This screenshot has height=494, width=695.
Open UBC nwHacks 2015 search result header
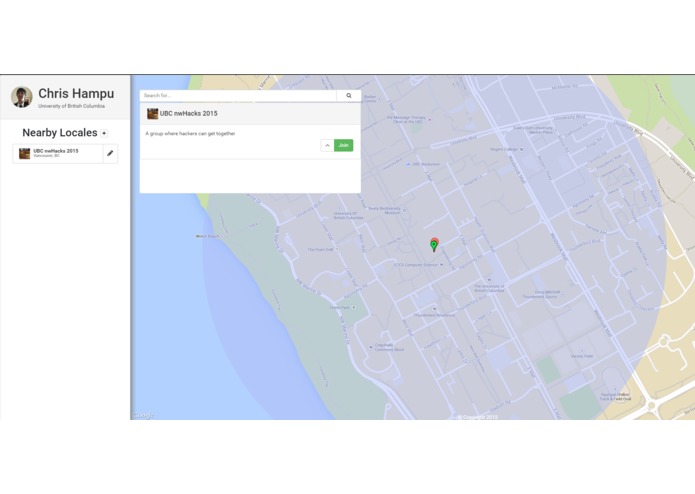[x=250, y=113]
